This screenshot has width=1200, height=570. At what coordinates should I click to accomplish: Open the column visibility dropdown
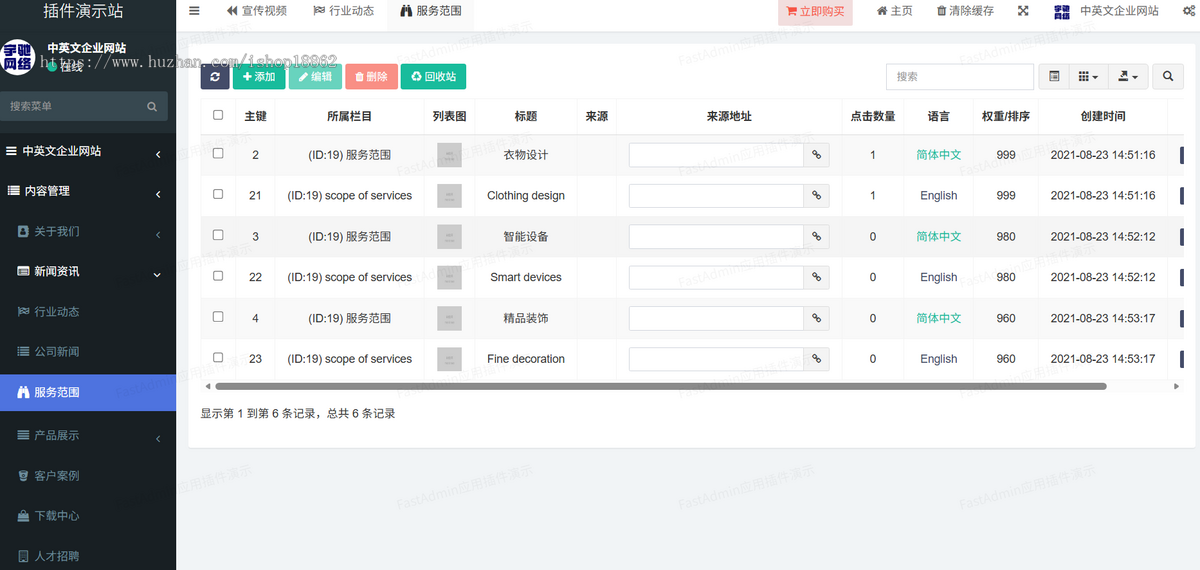[1088, 76]
